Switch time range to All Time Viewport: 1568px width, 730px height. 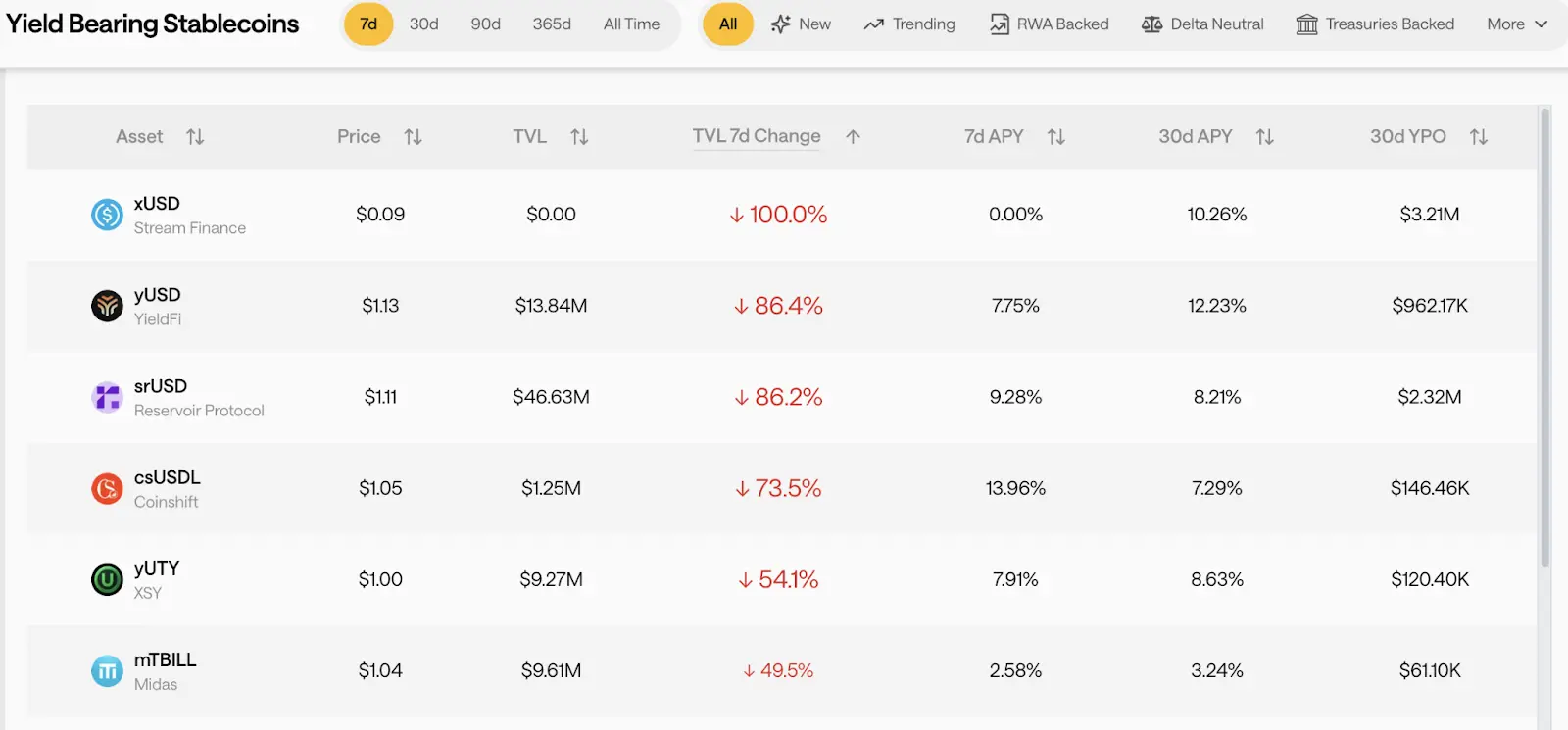click(631, 24)
